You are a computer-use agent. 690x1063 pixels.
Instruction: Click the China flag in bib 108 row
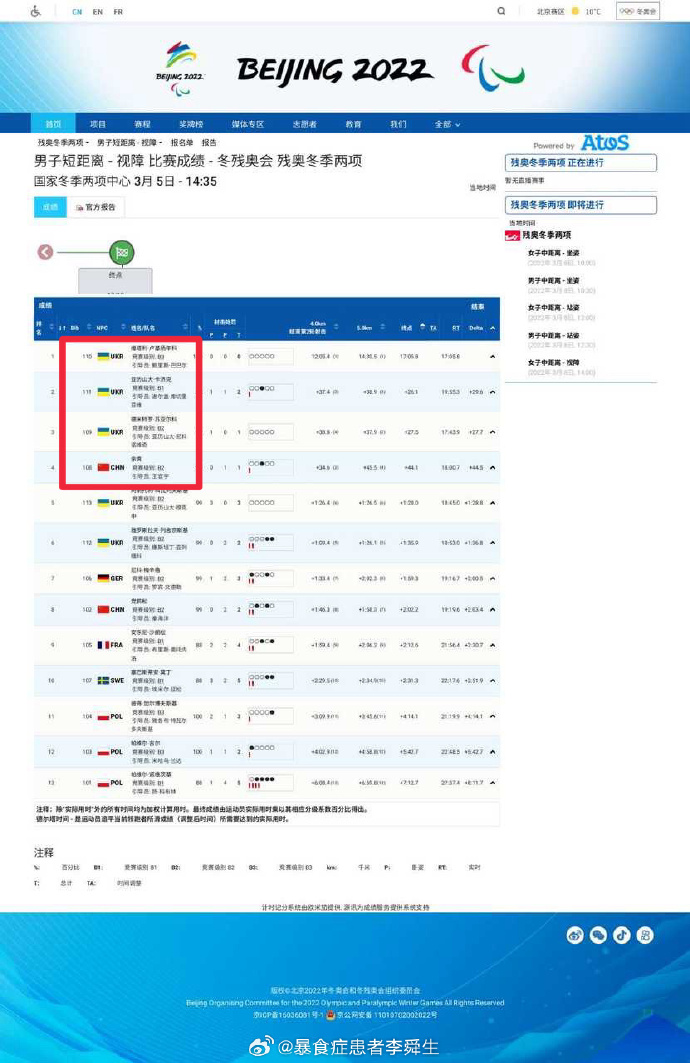pyautogui.click(x=103, y=468)
